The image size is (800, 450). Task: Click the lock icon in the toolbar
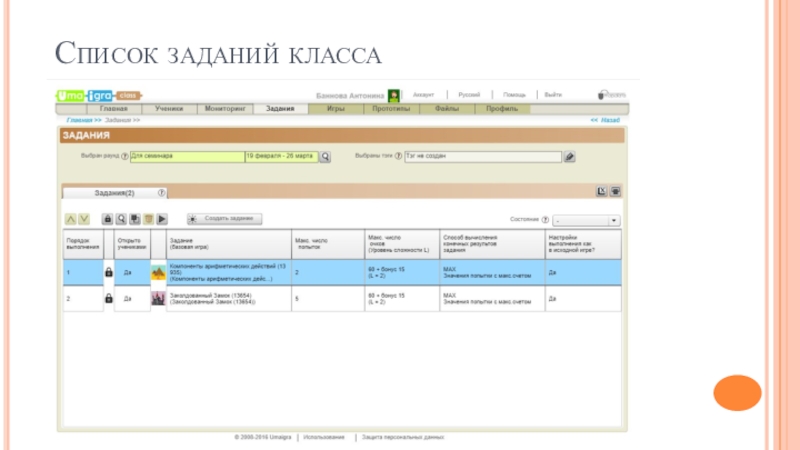[107, 219]
